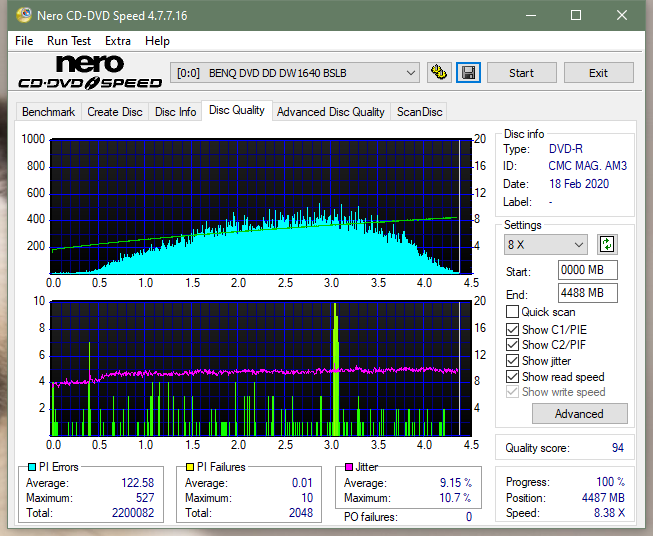This screenshot has height=536, width=653.
Task: Click PI Errors total 2200082
Action: tap(133, 513)
